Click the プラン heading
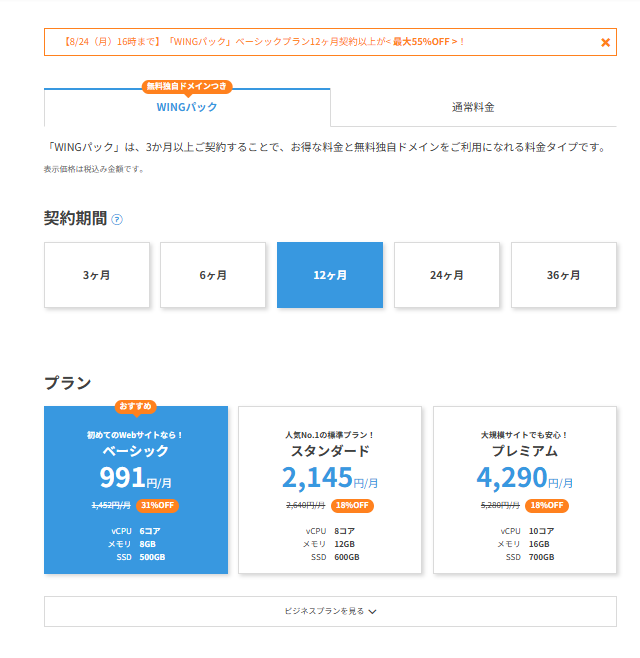 click(x=68, y=383)
